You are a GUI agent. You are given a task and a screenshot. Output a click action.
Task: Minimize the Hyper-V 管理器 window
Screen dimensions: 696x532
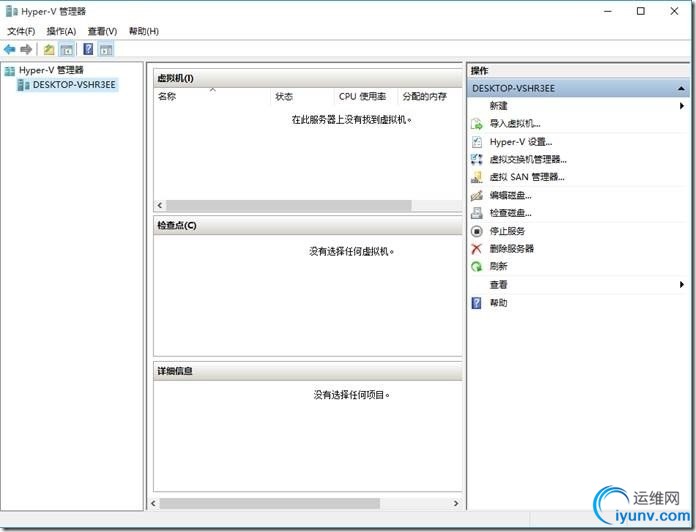coord(608,11)
